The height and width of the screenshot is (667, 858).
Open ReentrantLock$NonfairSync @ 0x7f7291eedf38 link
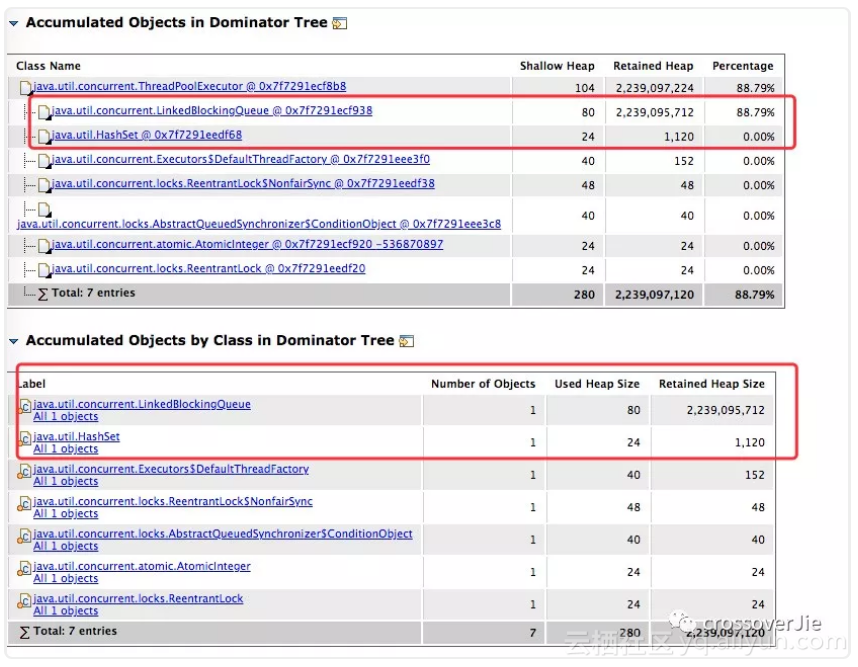coord(243,183)
